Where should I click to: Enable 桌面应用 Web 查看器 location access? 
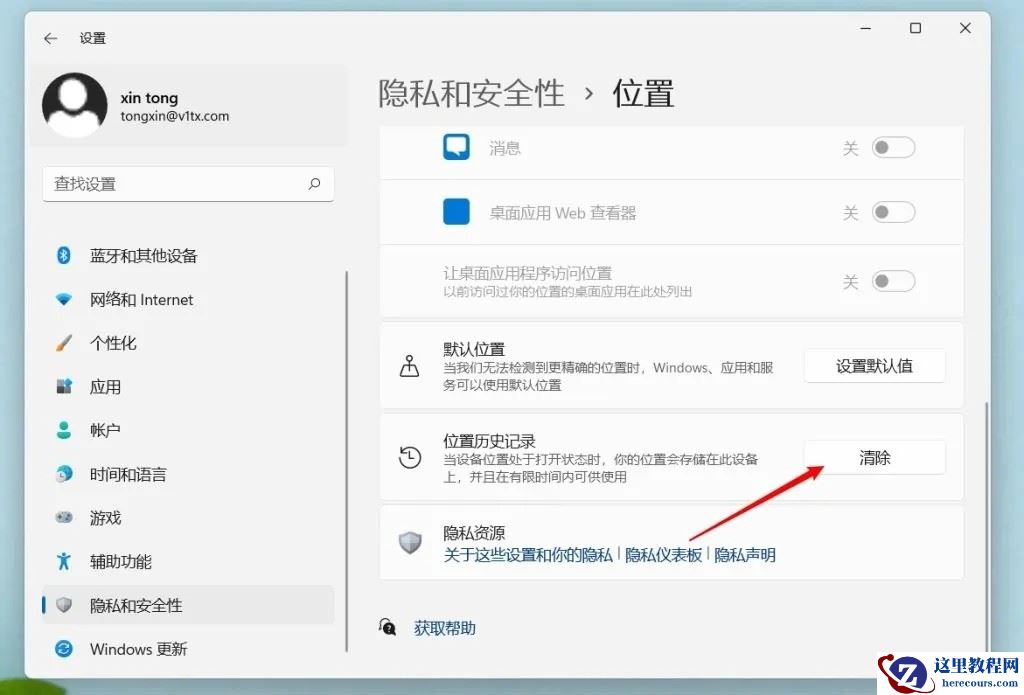(x=893, y=212)
